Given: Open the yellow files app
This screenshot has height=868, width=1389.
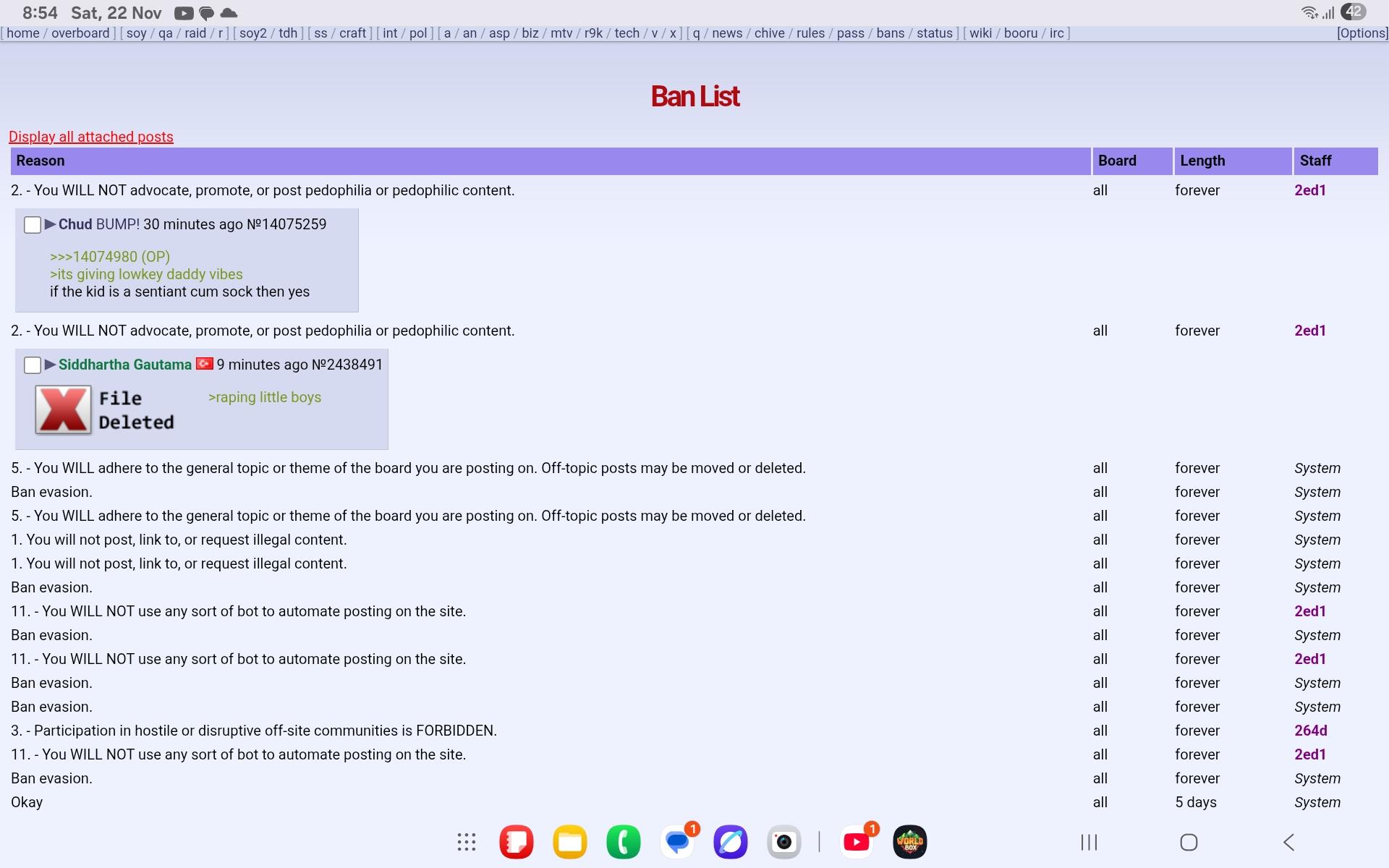Looking at the screenshot, I should tap(569, 842).
